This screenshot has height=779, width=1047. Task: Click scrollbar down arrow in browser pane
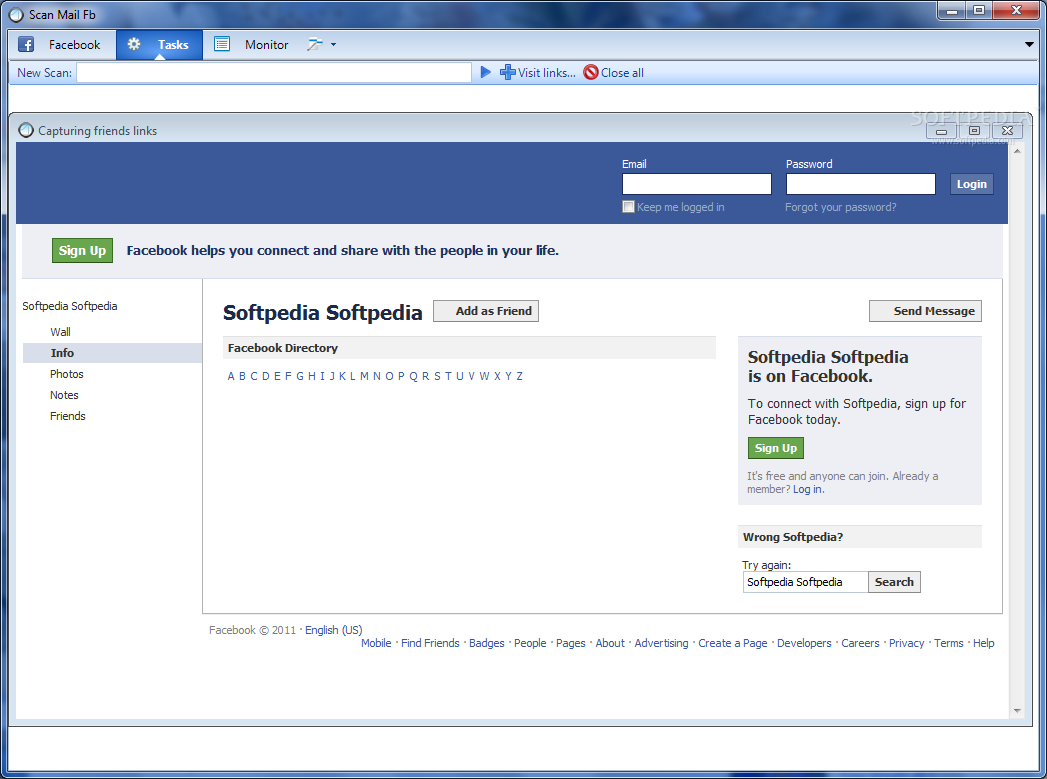[1017, 711]
